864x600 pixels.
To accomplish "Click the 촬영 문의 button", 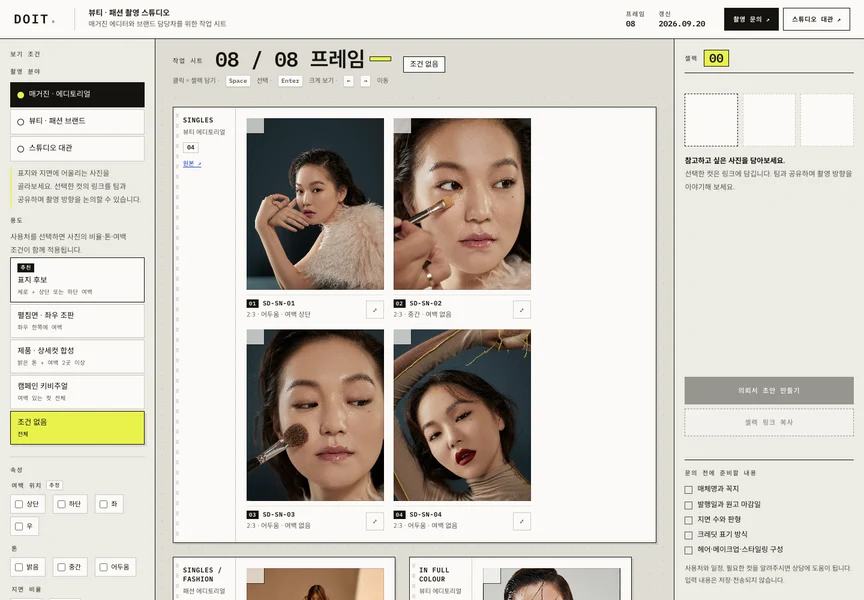I will tap(751, 19).
